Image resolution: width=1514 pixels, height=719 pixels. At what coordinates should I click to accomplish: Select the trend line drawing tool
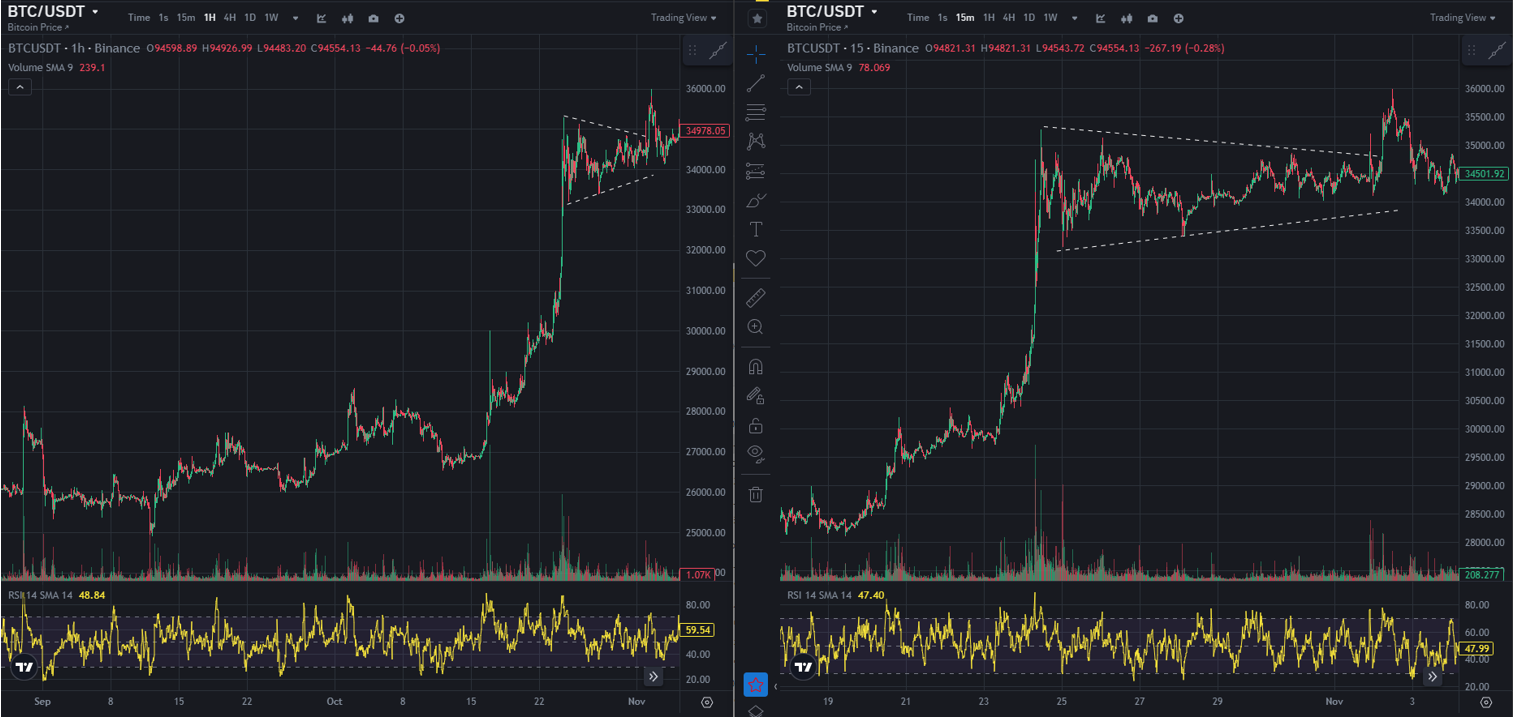(756, 83)
